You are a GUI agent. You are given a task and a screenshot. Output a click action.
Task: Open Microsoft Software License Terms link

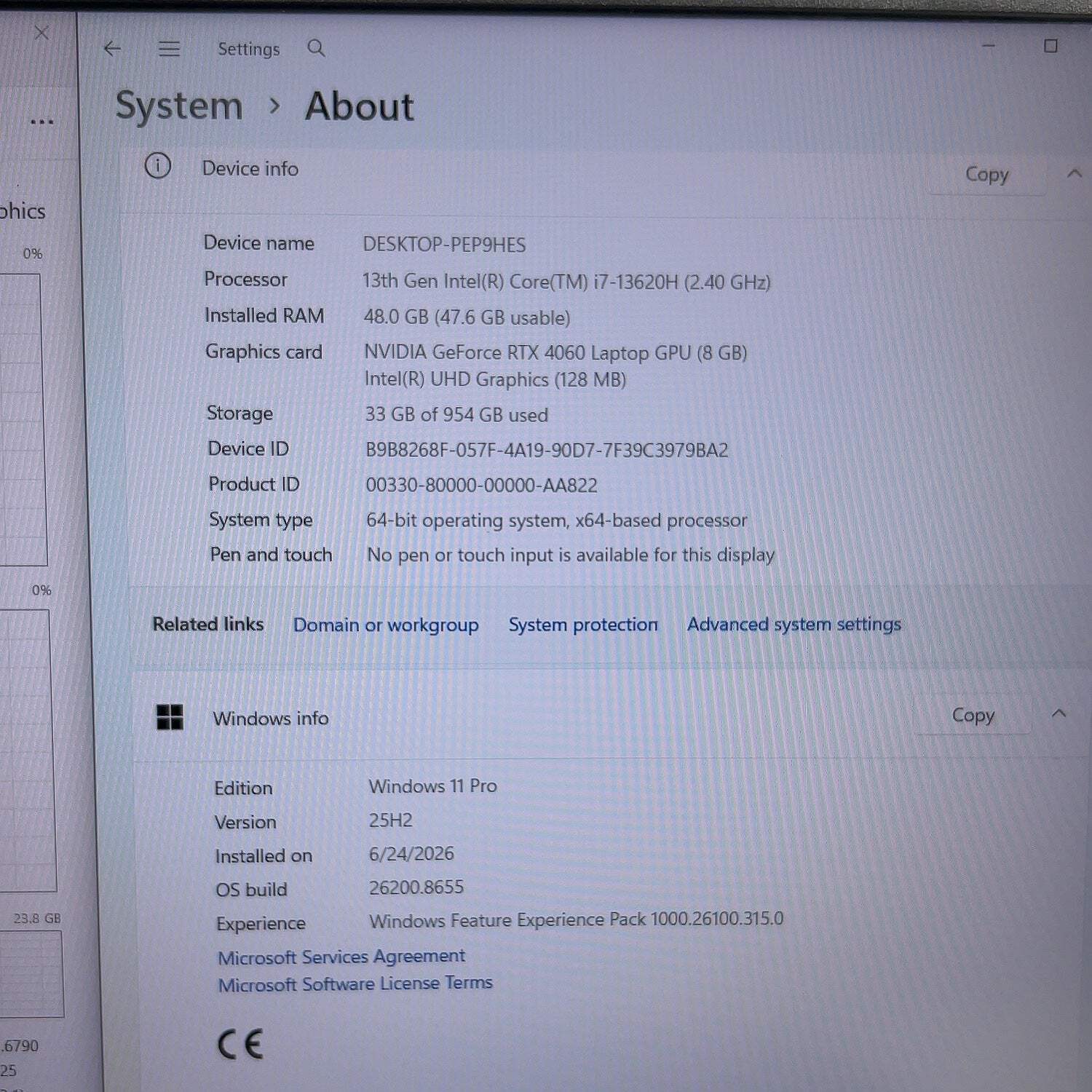pyautogui.click(x=355, y=984)
